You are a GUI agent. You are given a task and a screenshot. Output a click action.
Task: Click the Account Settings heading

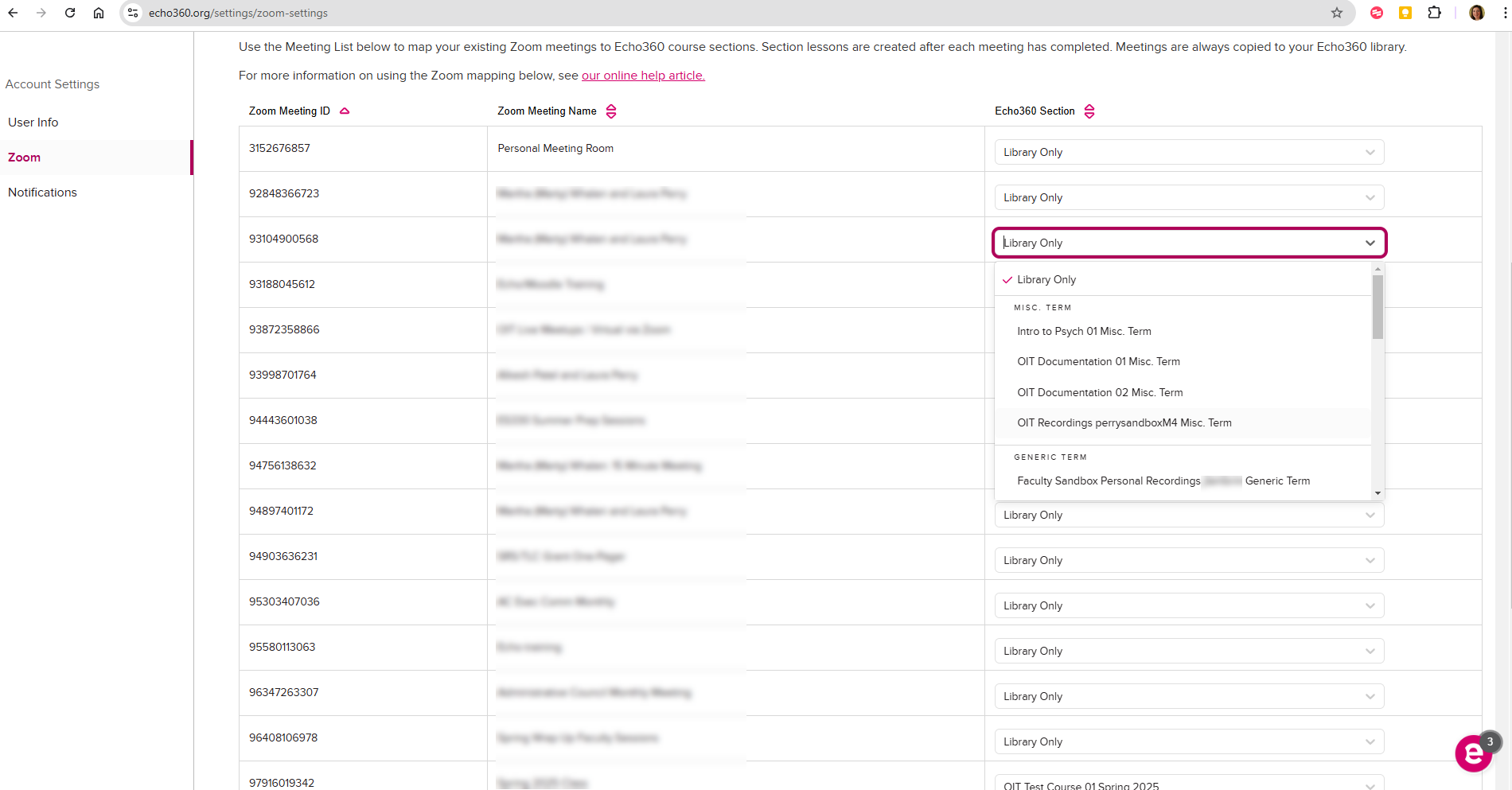(x=53, y=84)
